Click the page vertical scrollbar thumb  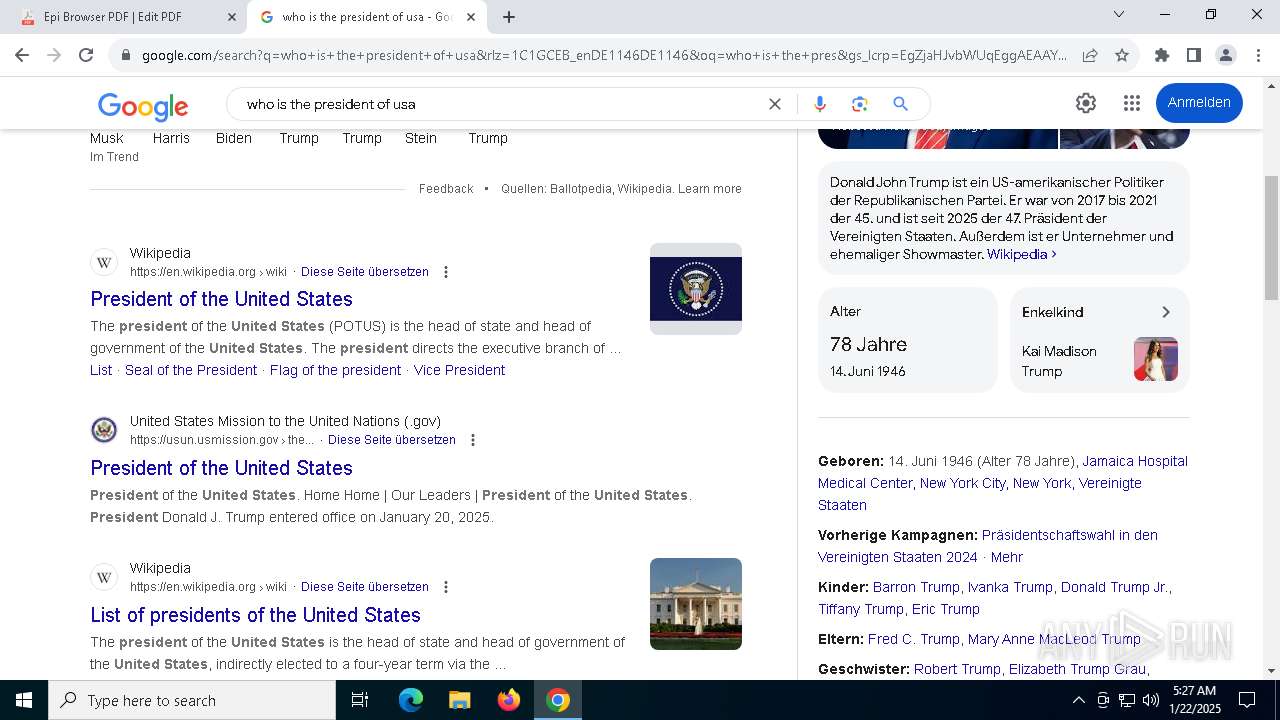pyautogui.click(x=1271, y=238)
